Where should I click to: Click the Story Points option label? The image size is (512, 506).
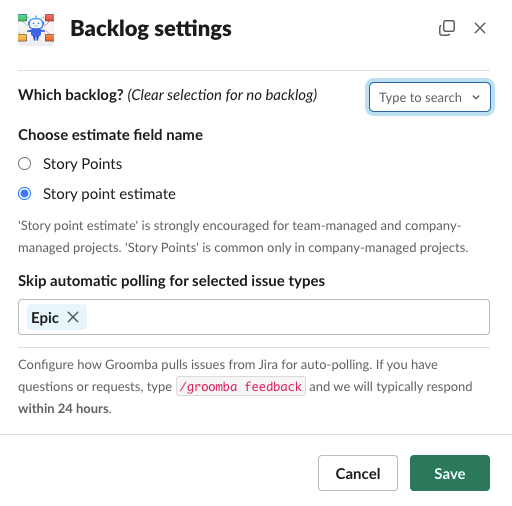coord(83,164)
